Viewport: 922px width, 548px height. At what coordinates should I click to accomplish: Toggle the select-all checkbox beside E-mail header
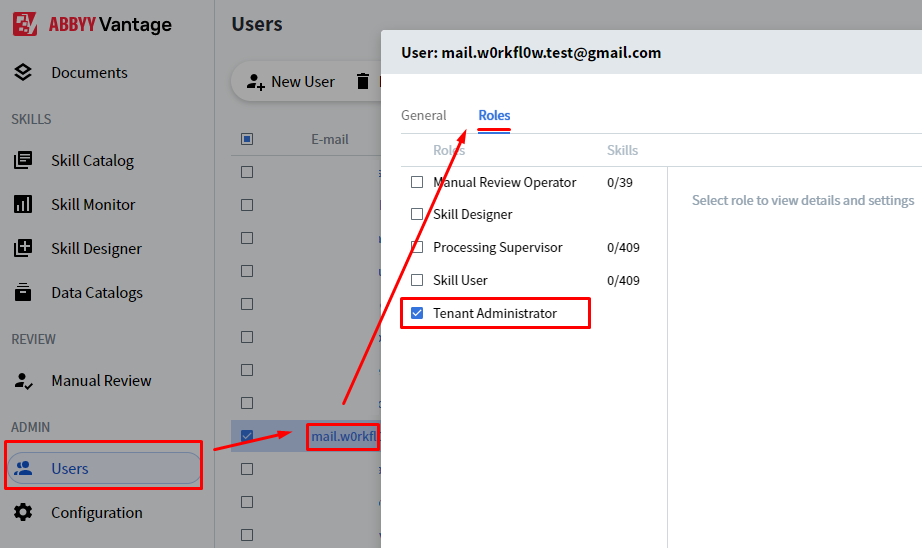pos(247,139)
